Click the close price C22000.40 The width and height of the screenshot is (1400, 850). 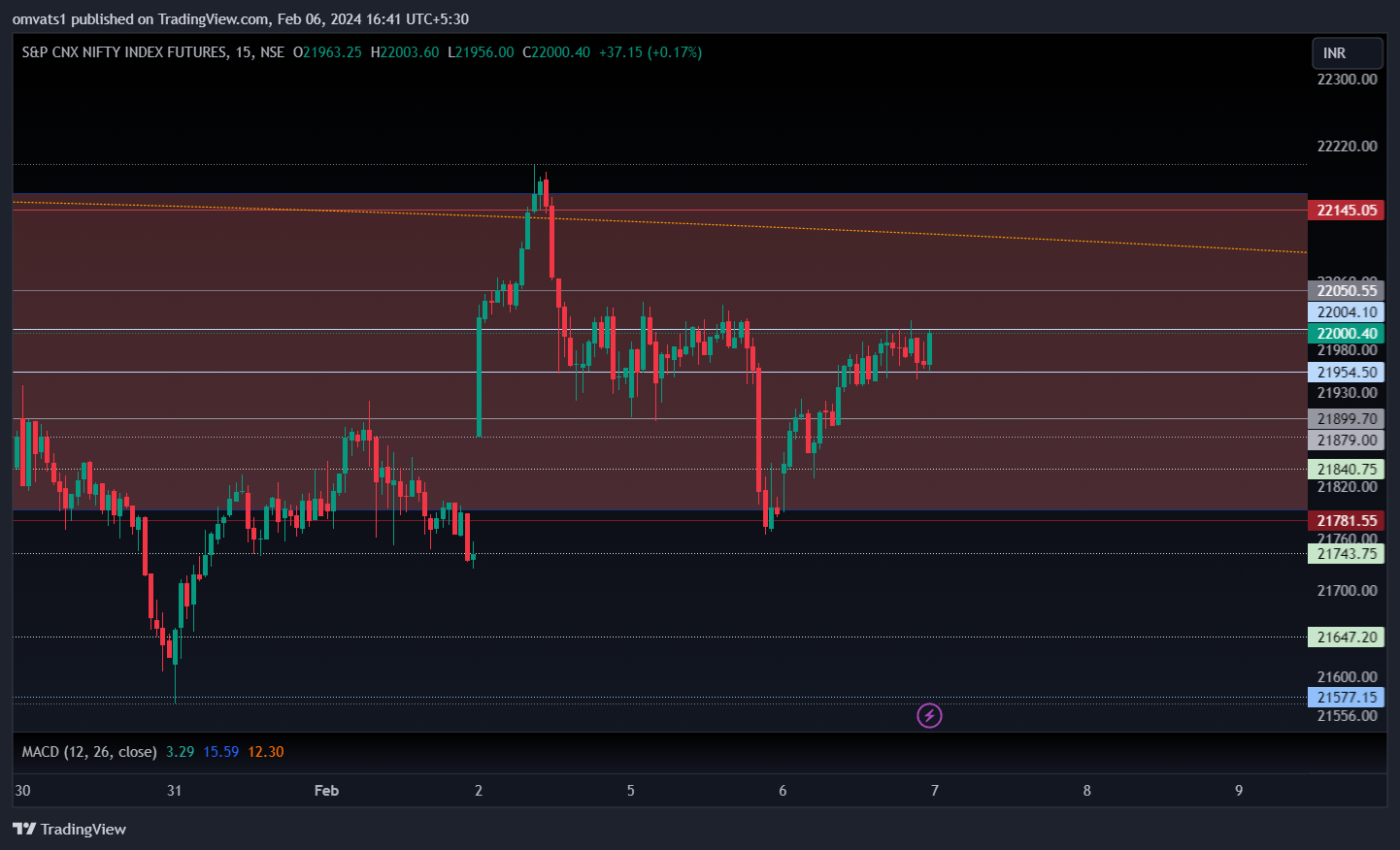tap(556, 52)
